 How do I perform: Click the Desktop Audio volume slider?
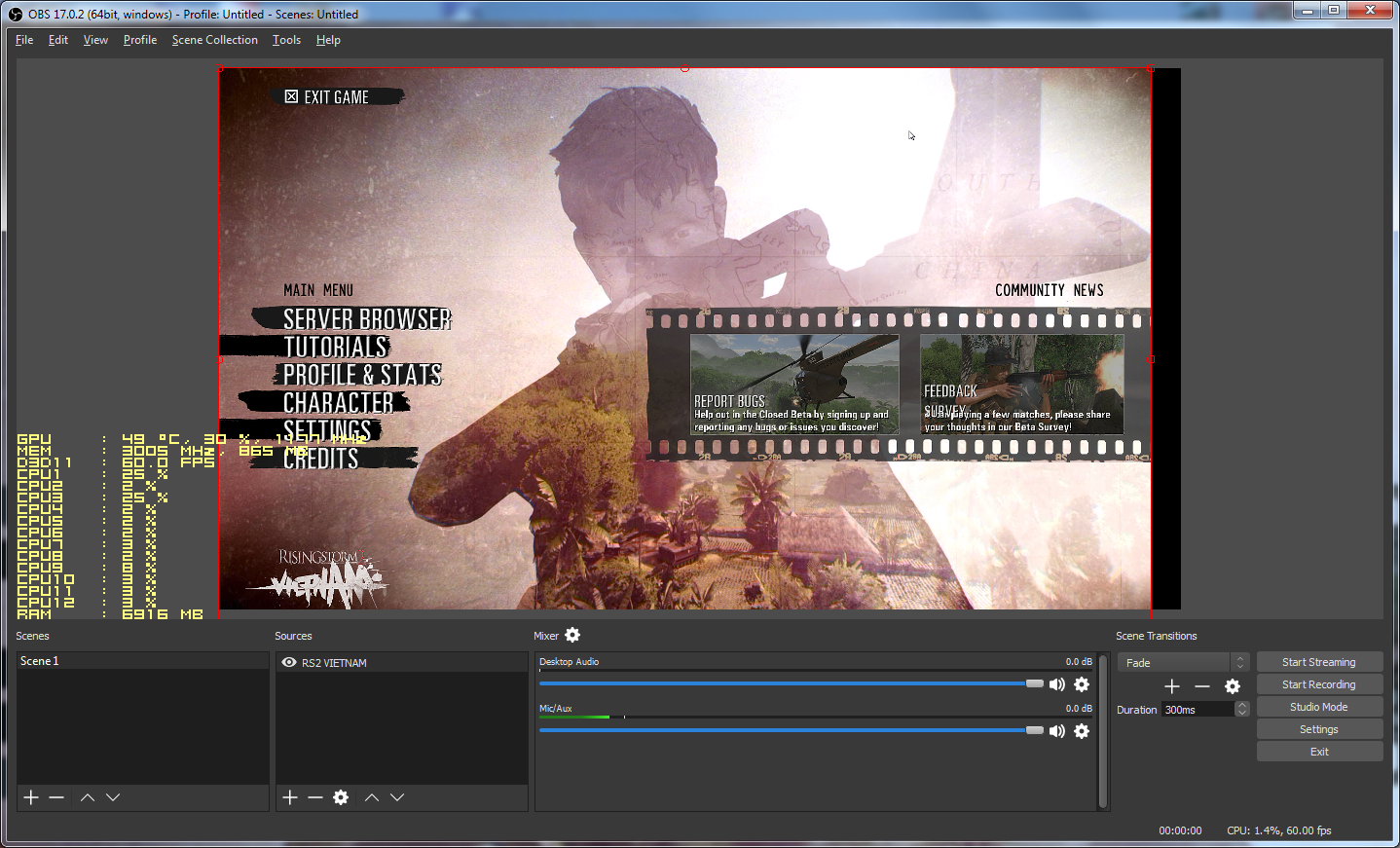(792, 683)
